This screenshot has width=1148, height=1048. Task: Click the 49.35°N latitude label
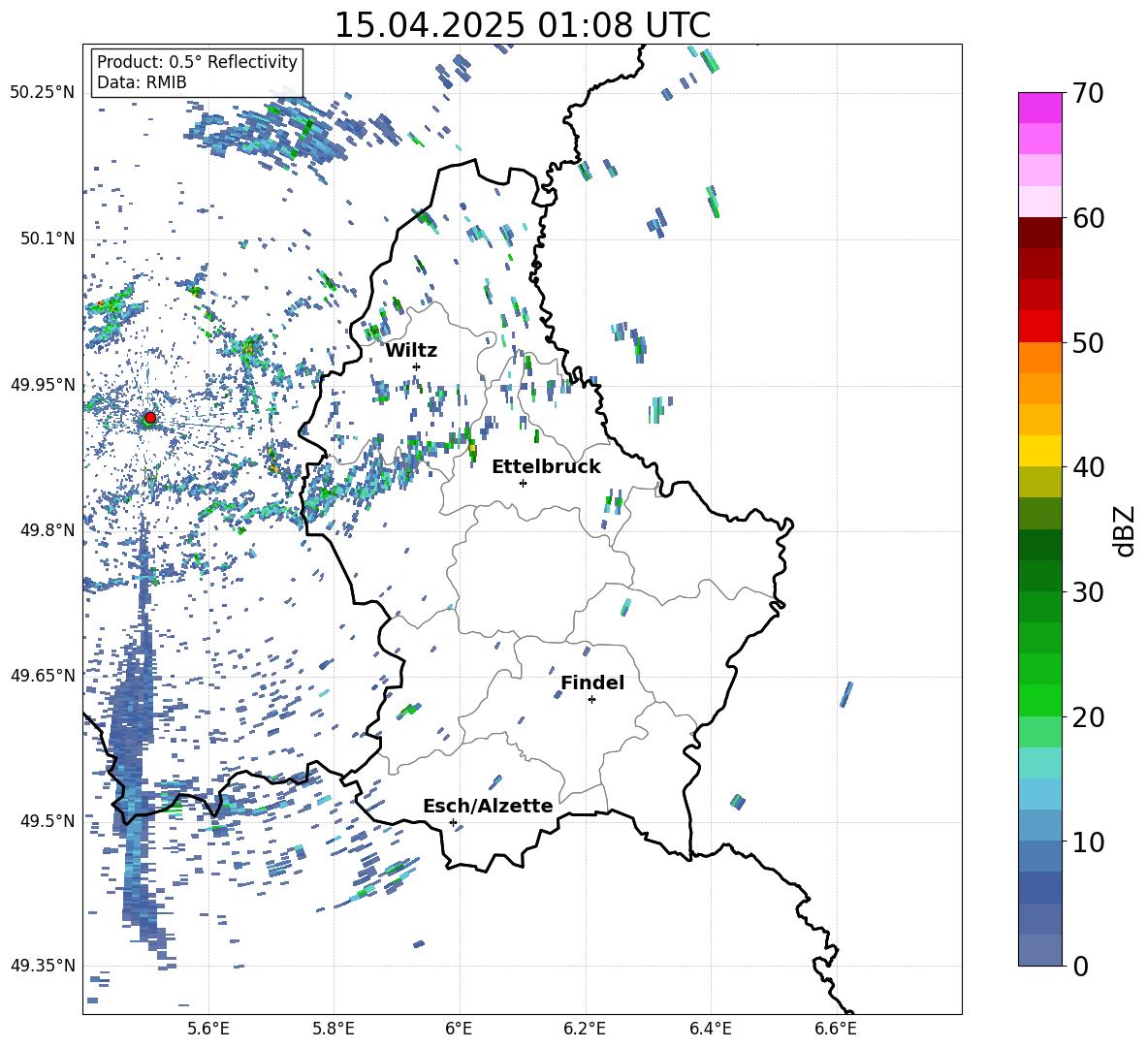point(43,966)
